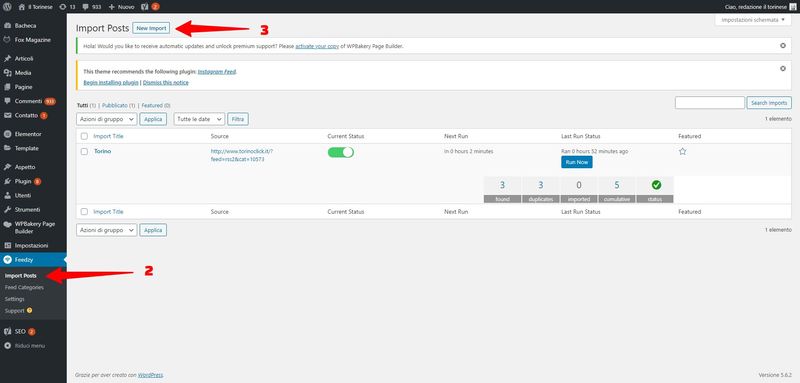Click the Filtra button
This screenshot has height=383, width=800.
click(x=238, y=119)
